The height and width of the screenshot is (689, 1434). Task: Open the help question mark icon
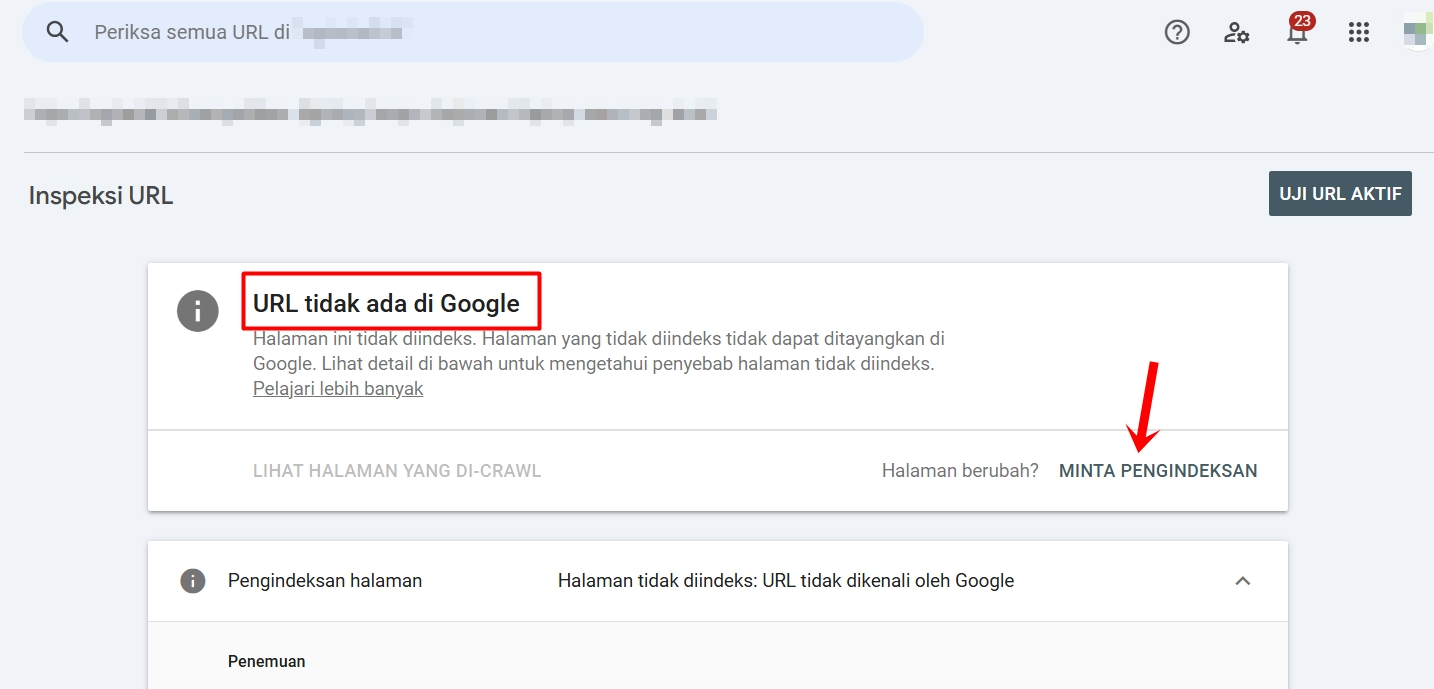click(1177, 32)
